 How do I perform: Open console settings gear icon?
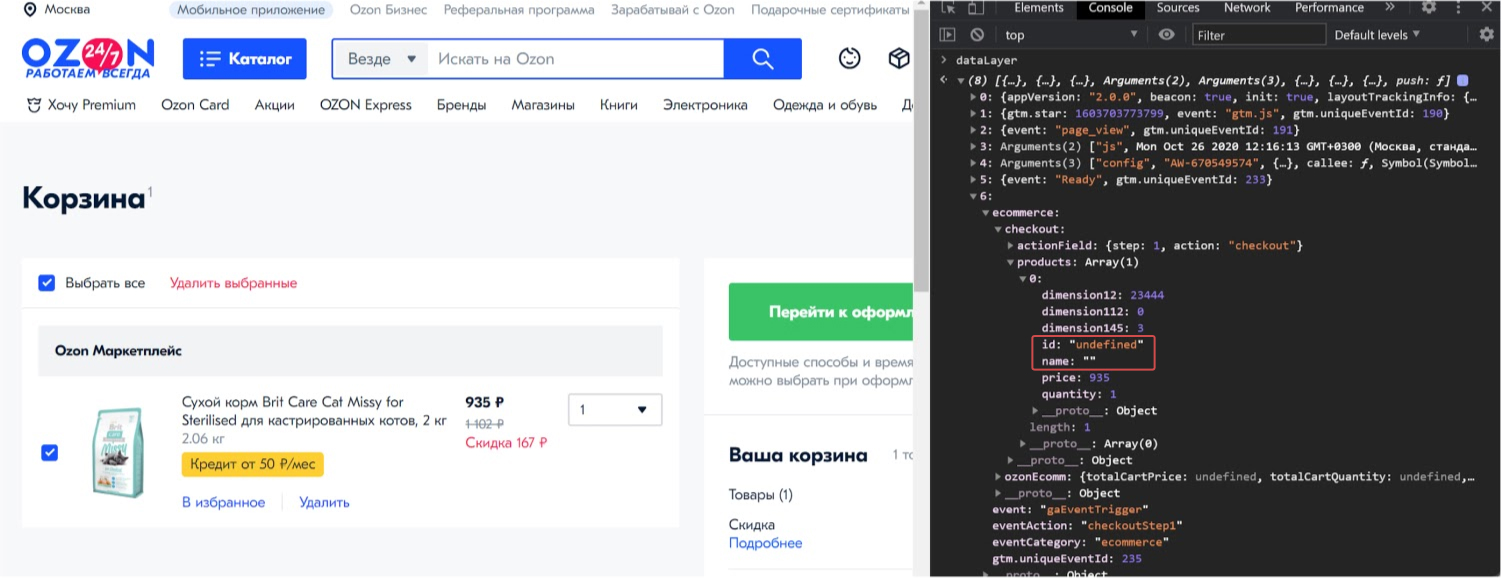[1487, 35]
